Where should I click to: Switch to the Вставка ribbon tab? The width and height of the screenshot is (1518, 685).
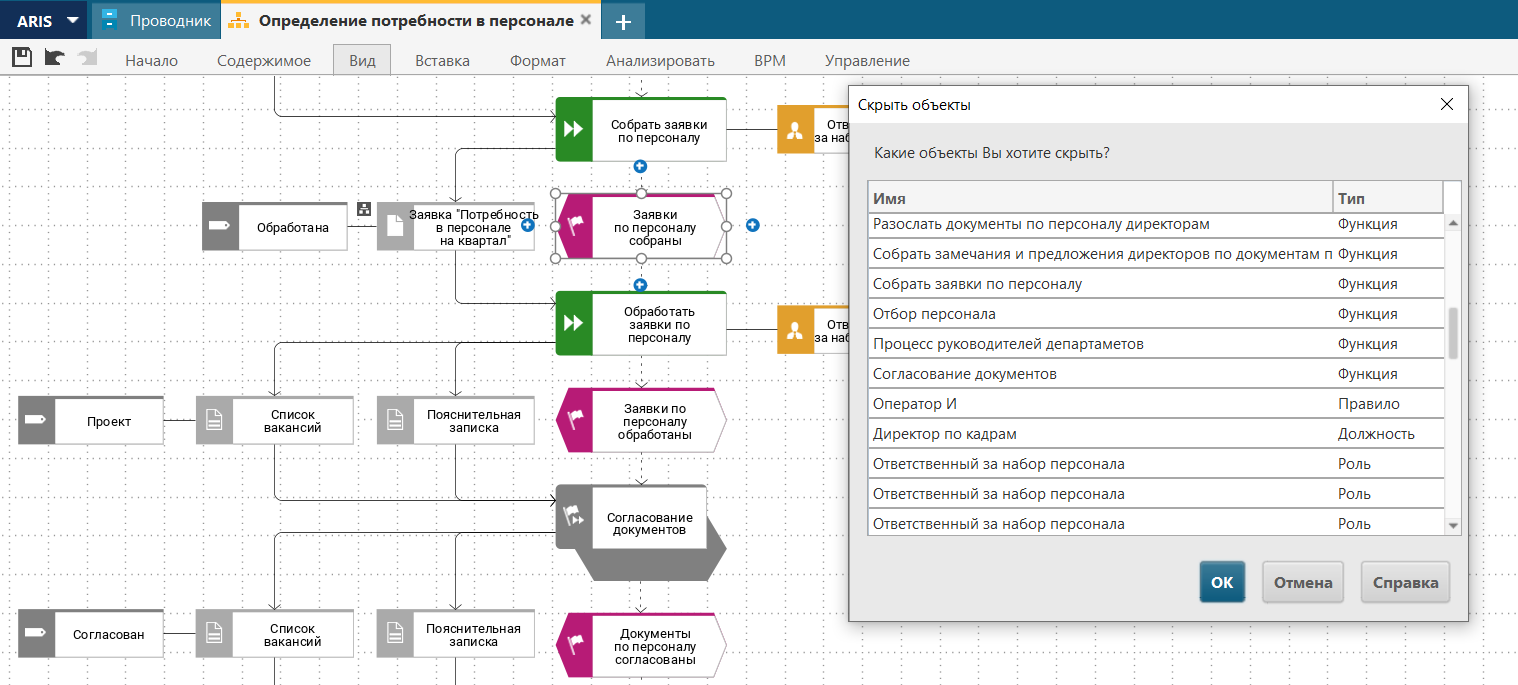(442, 61)
